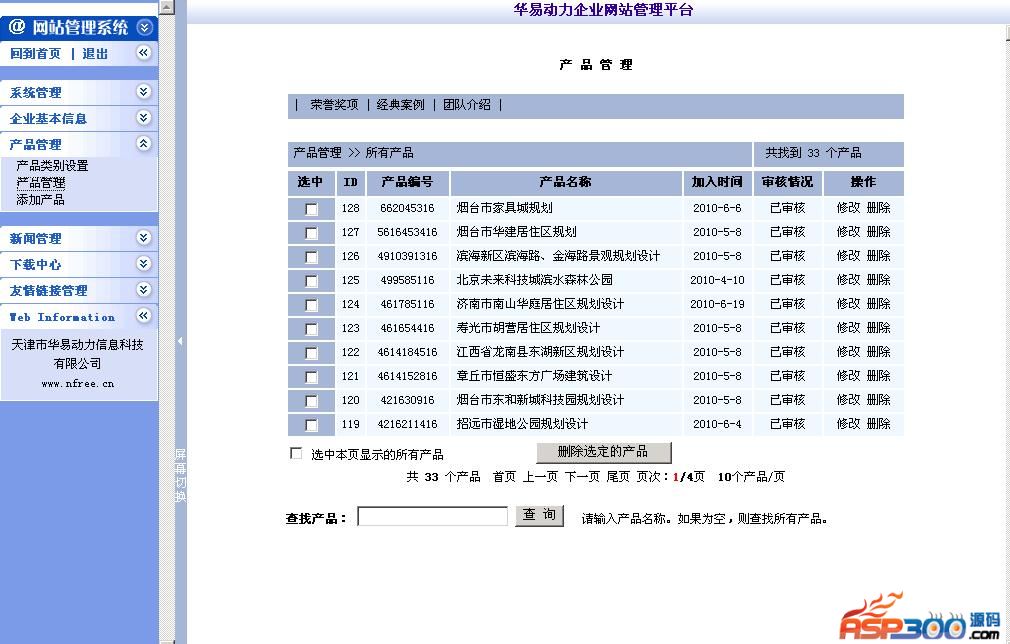1010x644 pixels.
Task: Click 删除 for 寿光市胡营居住区规划设计
Action: pyautogui.click(x=879, y=328)
